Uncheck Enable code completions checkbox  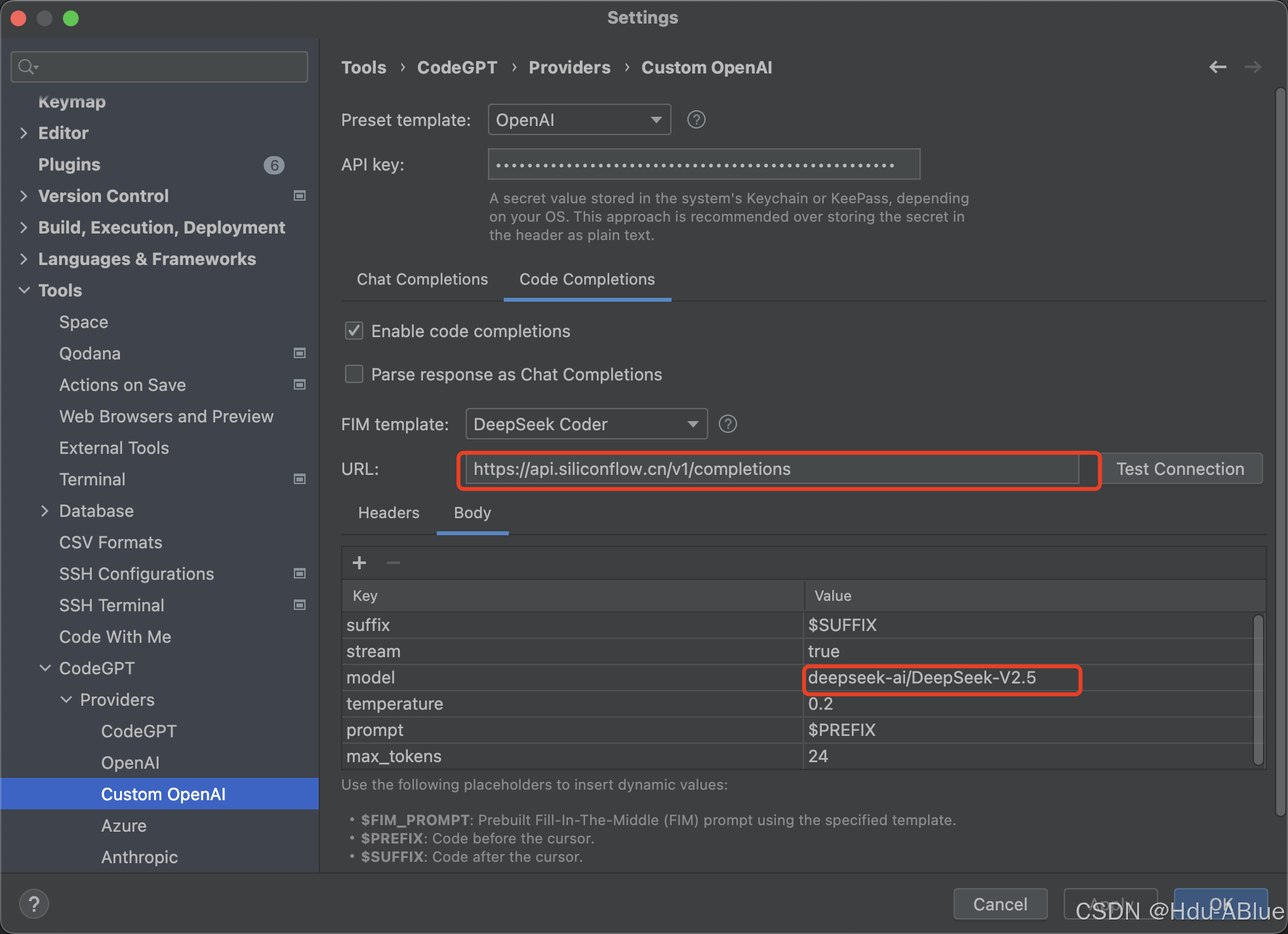pyautogui.click(x=354, y=331)
